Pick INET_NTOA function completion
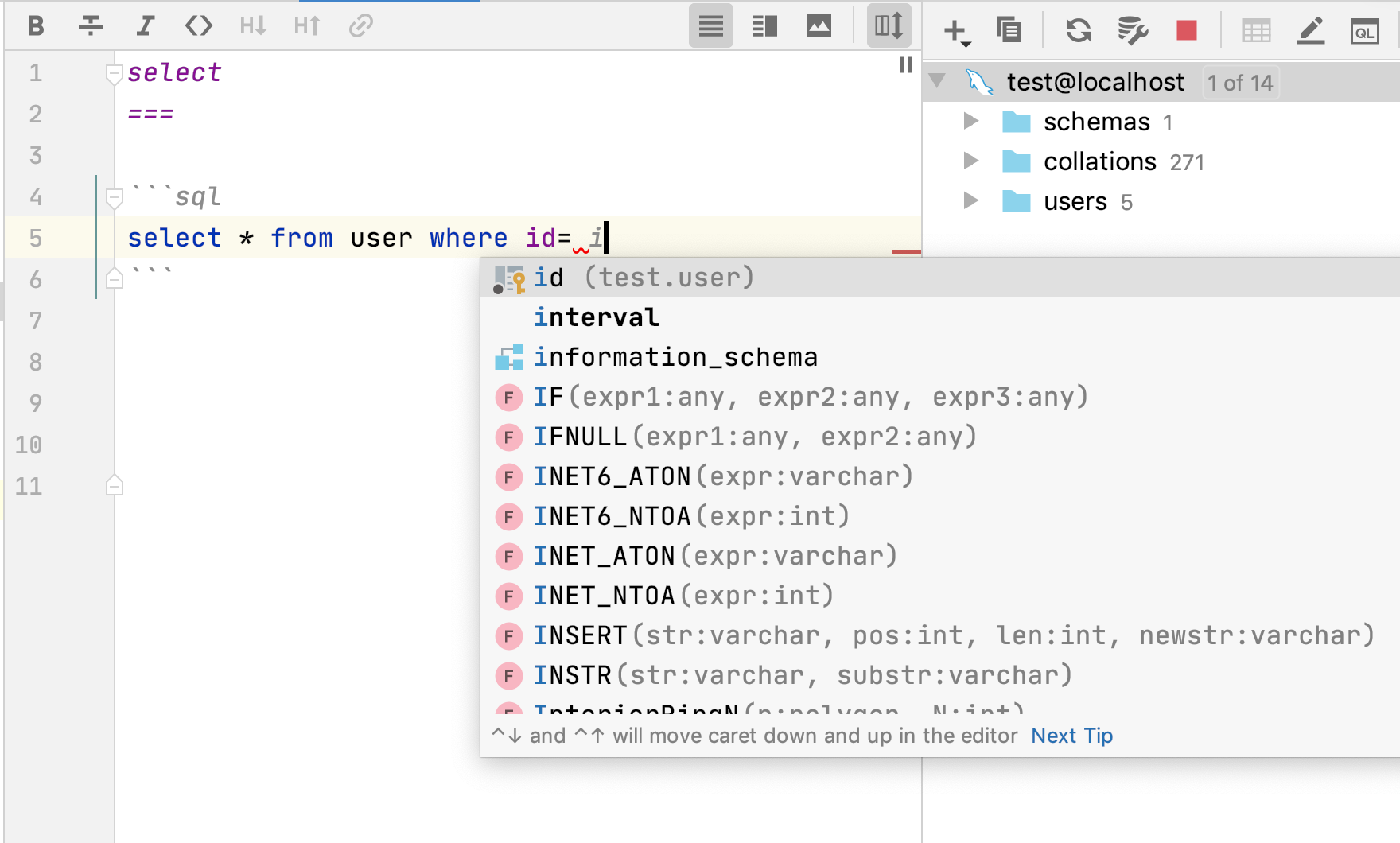Screen dimensions: 1400x843 (x=940, y=596)
